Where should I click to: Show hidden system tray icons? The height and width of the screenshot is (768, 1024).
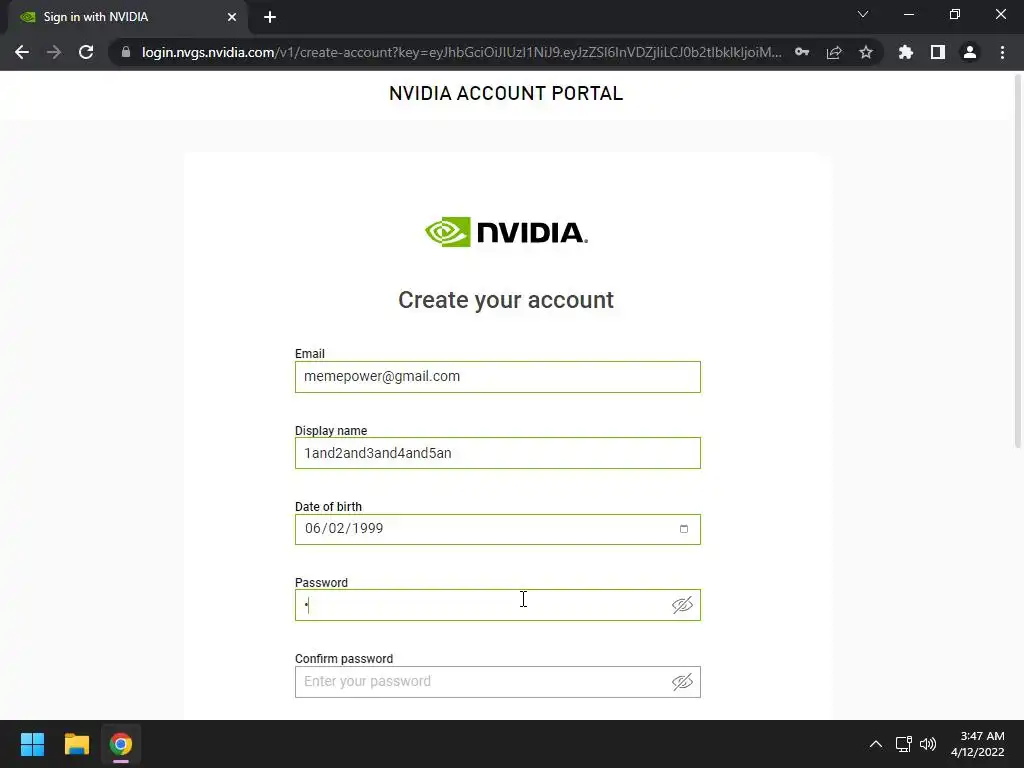[876, 744]
